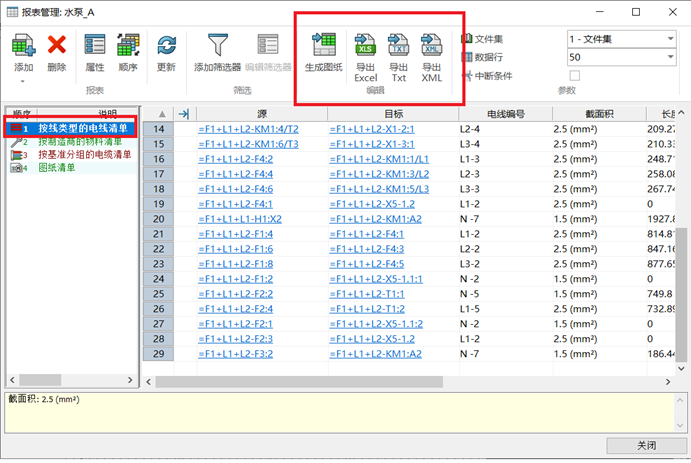Screen dimensions: 691x463
Task: Click left panel scroll right arrow
Action: [130, 380]
